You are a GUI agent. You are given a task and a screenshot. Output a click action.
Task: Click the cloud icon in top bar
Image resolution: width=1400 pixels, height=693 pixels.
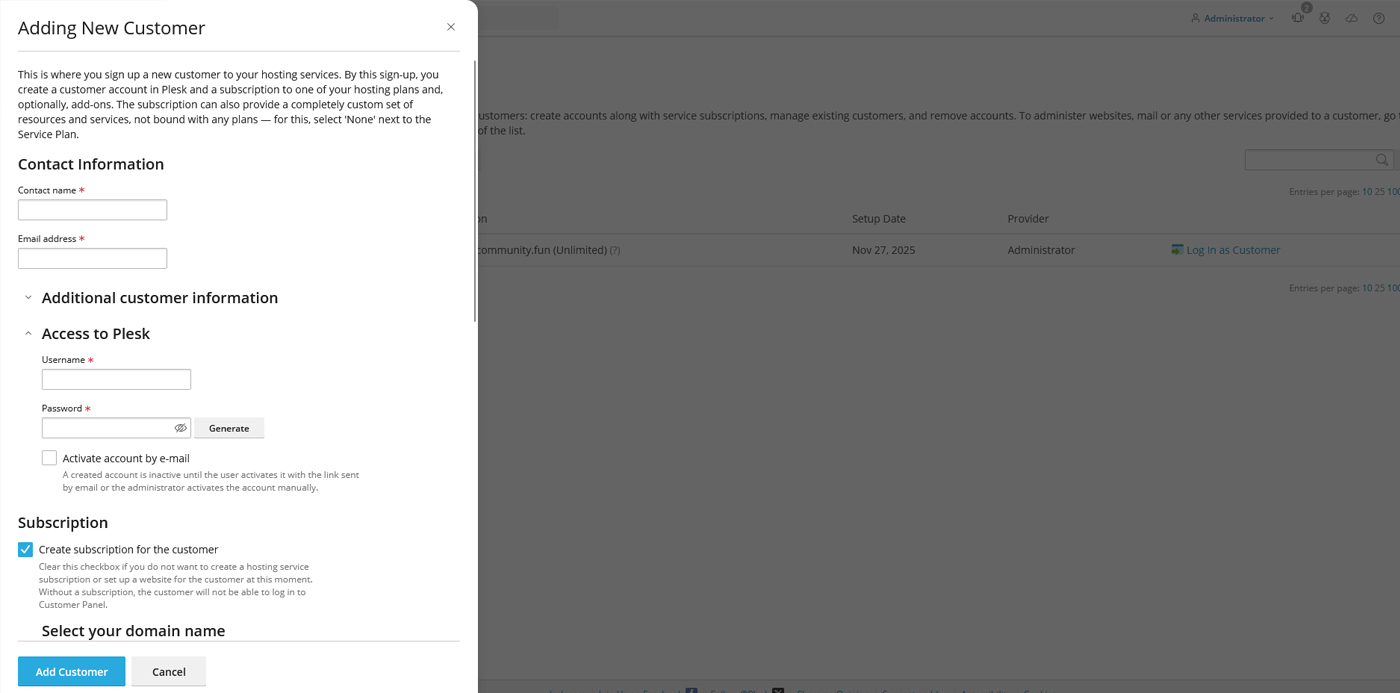click(x=1352, y=18)
